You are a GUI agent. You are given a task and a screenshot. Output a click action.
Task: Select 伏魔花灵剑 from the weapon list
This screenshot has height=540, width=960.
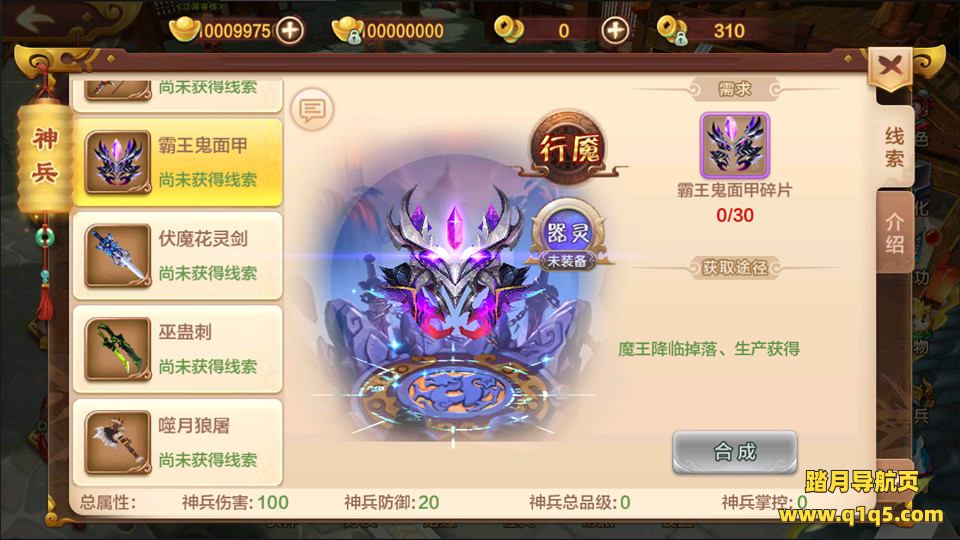tap(178, 255)
